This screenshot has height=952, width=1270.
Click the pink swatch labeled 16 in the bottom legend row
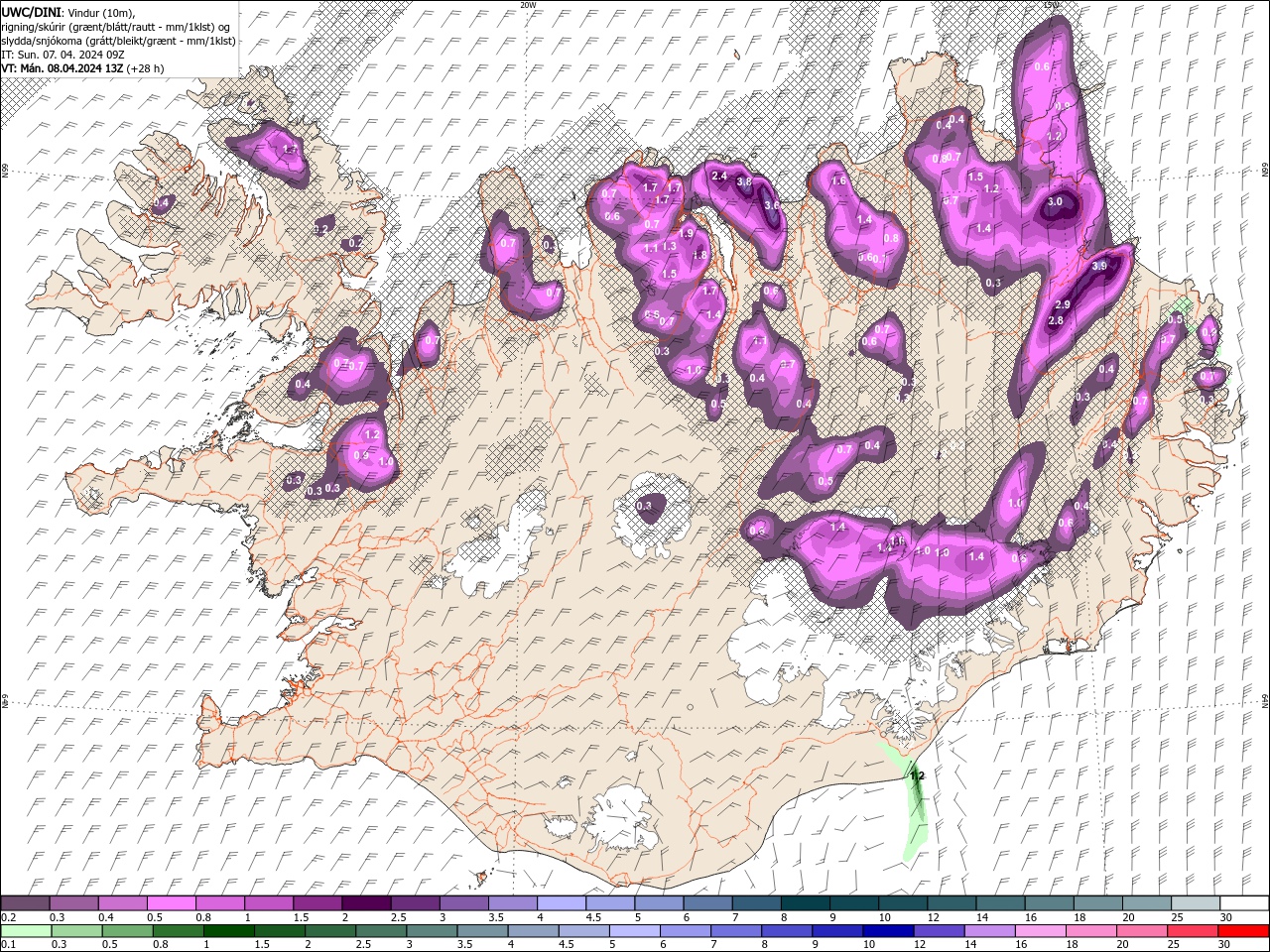(x=1041, y=931)
